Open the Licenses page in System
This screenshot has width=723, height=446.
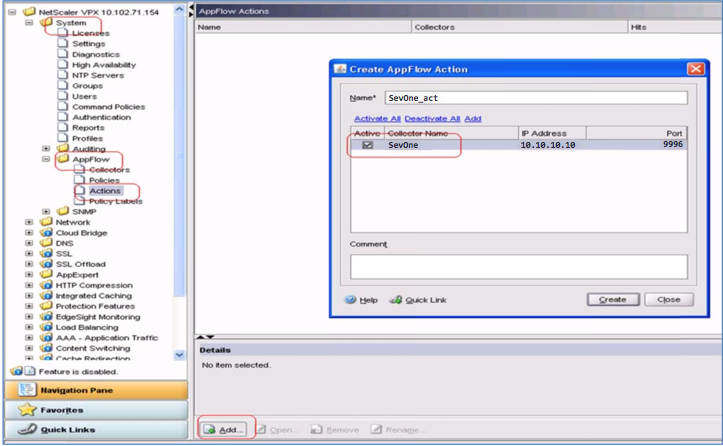pyautogui.click(x=90, y=33)
